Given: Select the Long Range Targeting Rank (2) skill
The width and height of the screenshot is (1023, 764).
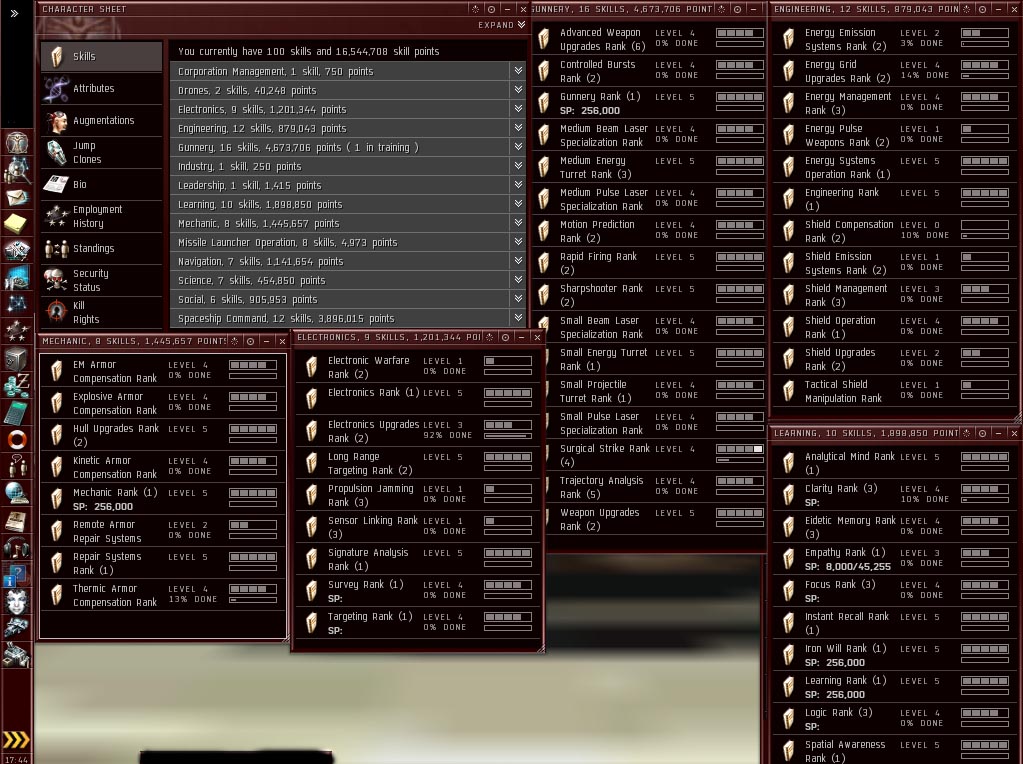Looking at the screenshot, I should pyautogui.click(x=418, y=463).
